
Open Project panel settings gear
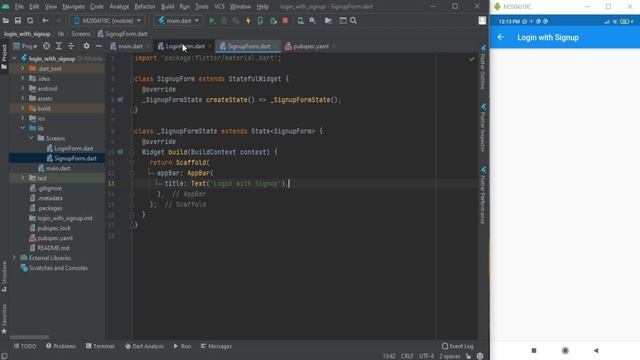pyautogui.click(x=86, y=46)
